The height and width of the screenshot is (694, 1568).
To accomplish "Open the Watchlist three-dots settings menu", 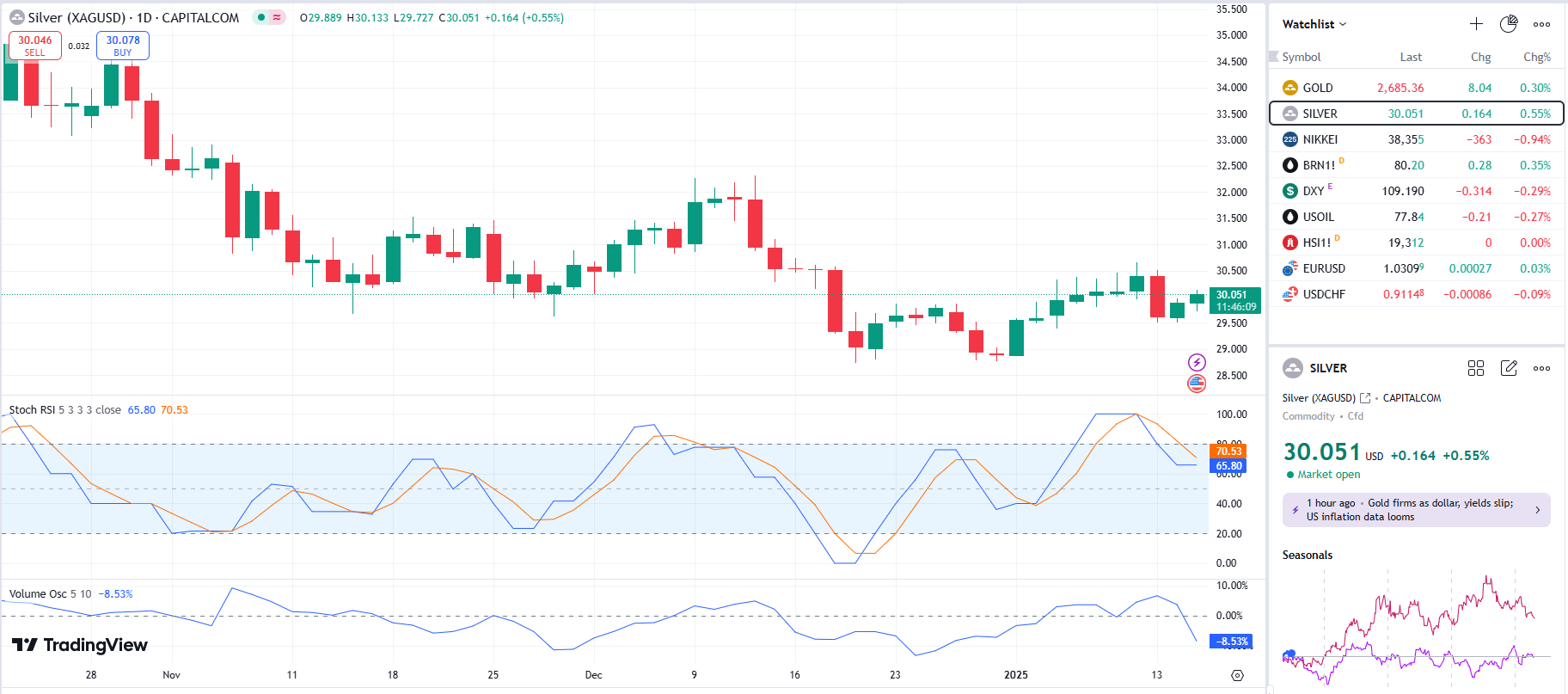I will click(1541, 24).
